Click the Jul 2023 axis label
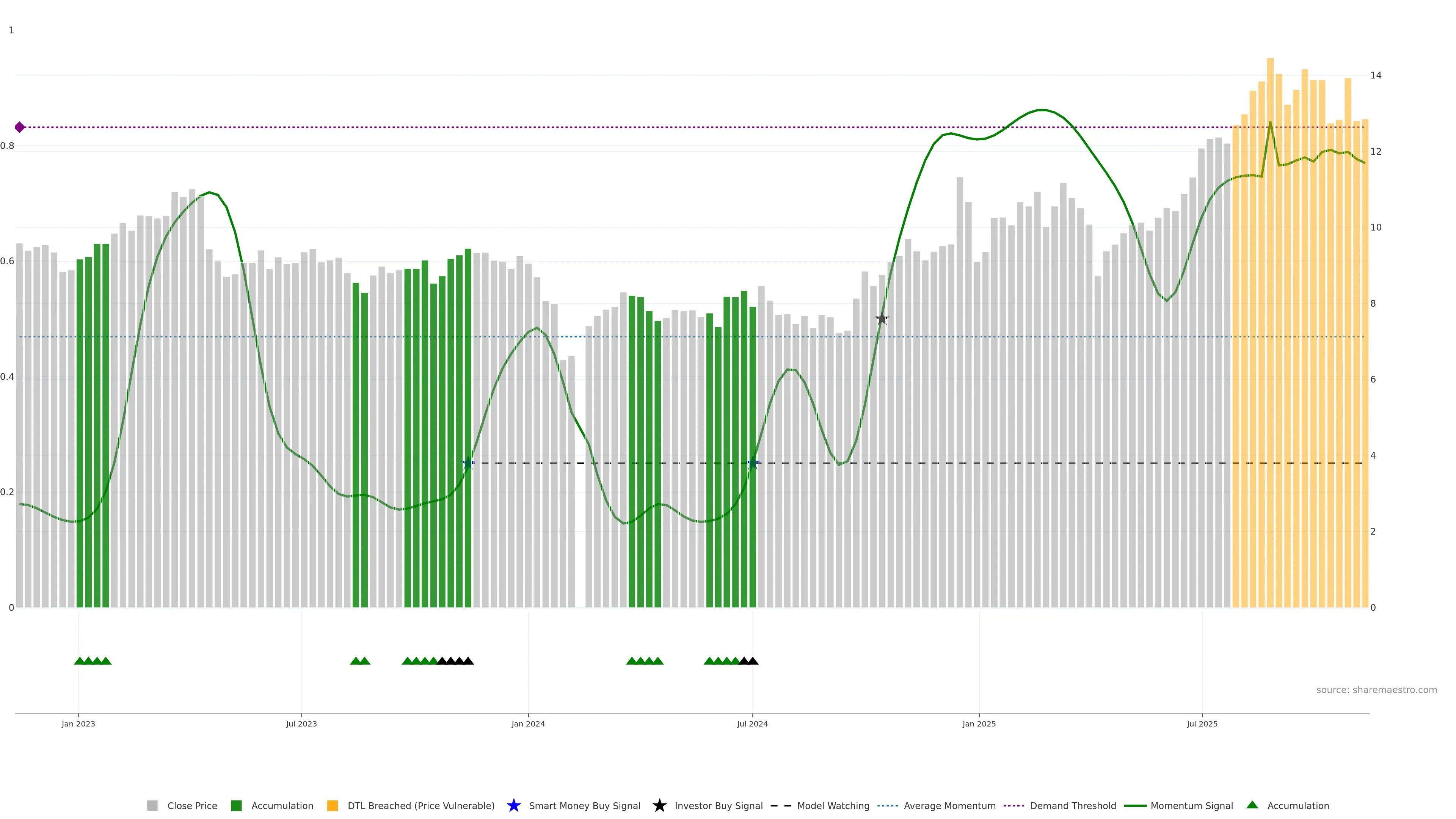 coord(301,724)
